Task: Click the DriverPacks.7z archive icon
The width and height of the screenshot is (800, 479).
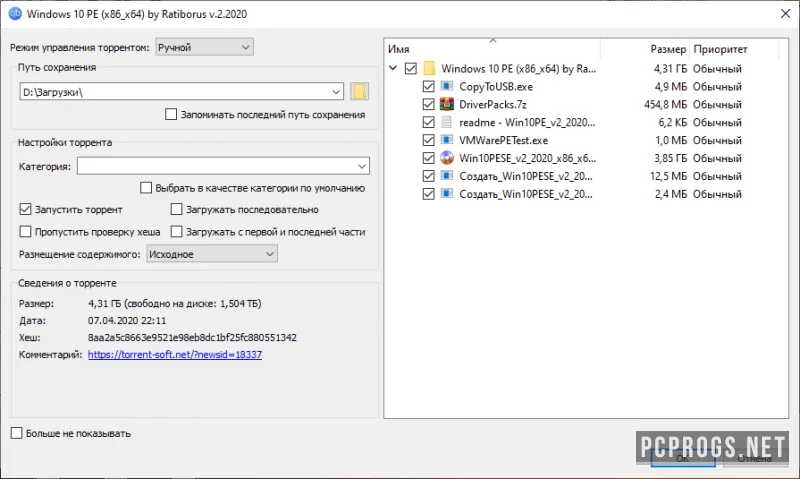Action: tap(447, 104)
